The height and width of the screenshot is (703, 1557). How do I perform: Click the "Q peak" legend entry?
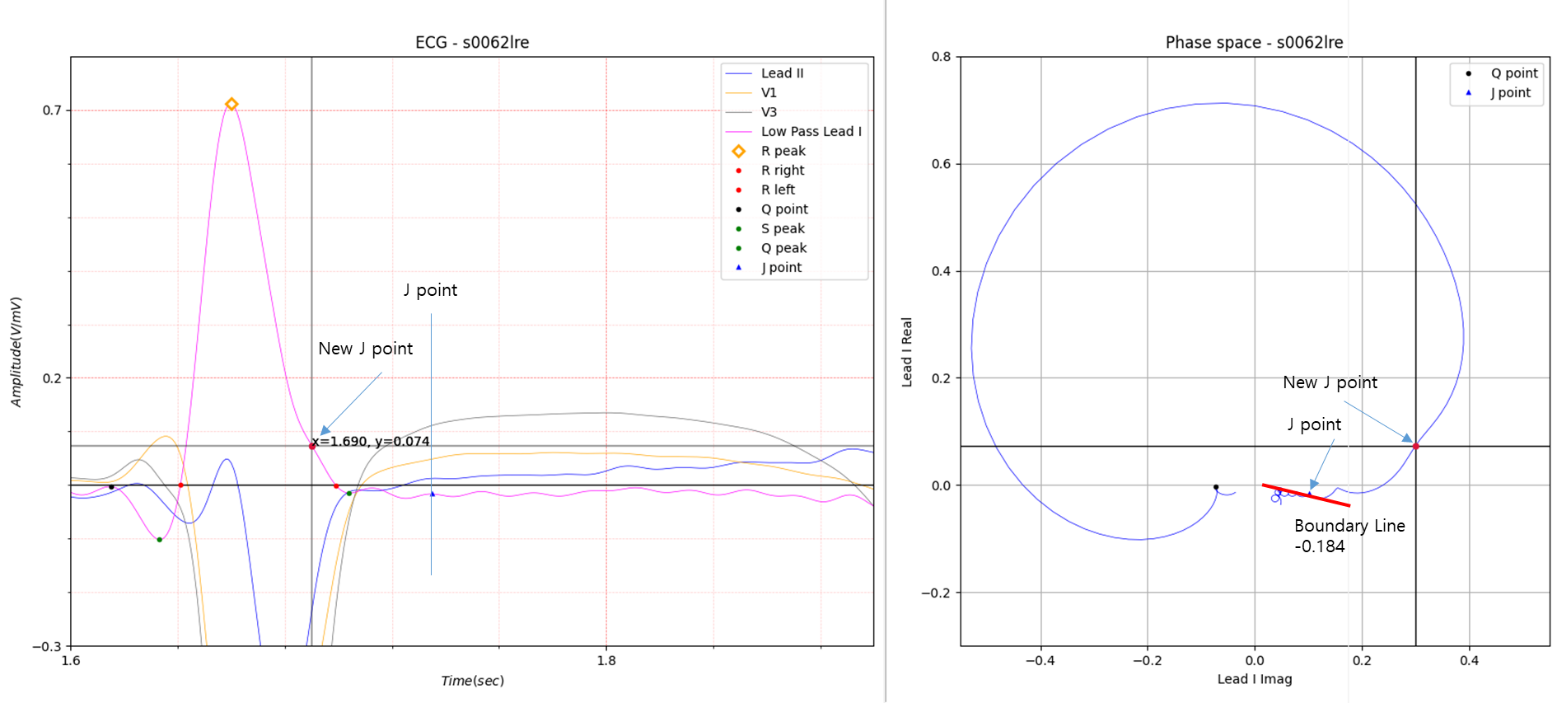784,248
